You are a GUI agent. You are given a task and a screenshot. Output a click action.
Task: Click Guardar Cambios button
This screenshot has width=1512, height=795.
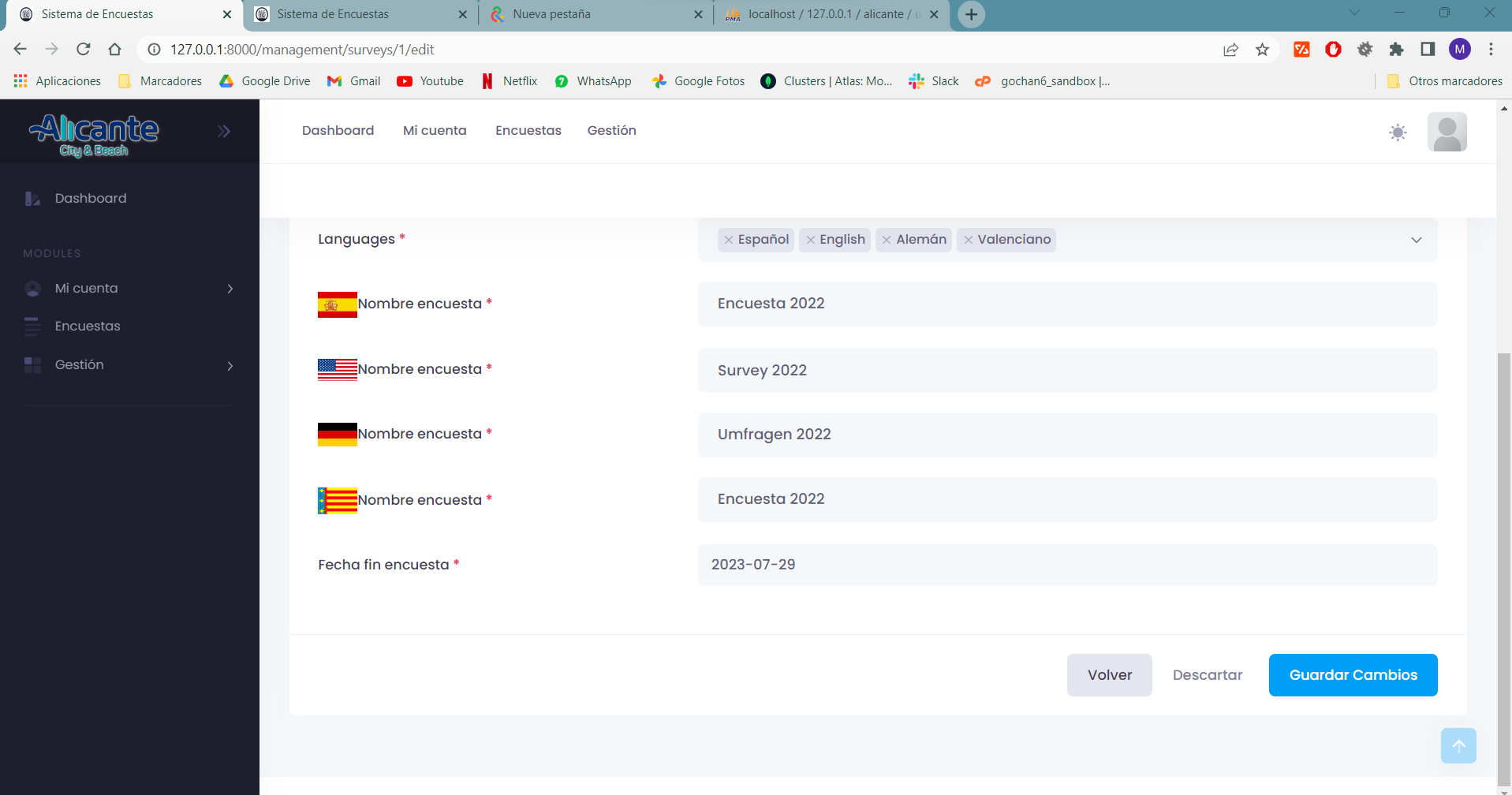[x=1353, y=675]
